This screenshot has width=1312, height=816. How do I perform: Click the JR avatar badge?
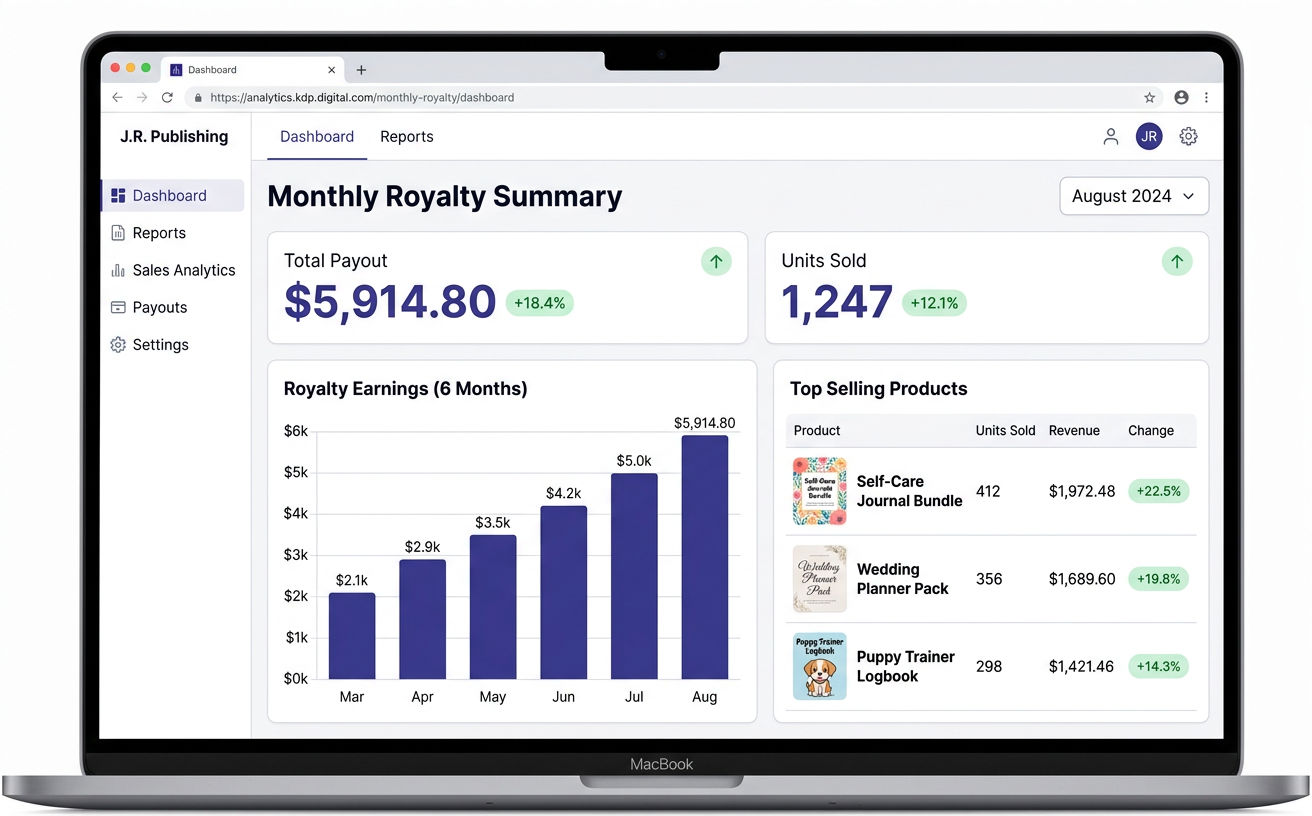tap(1149, 137)
